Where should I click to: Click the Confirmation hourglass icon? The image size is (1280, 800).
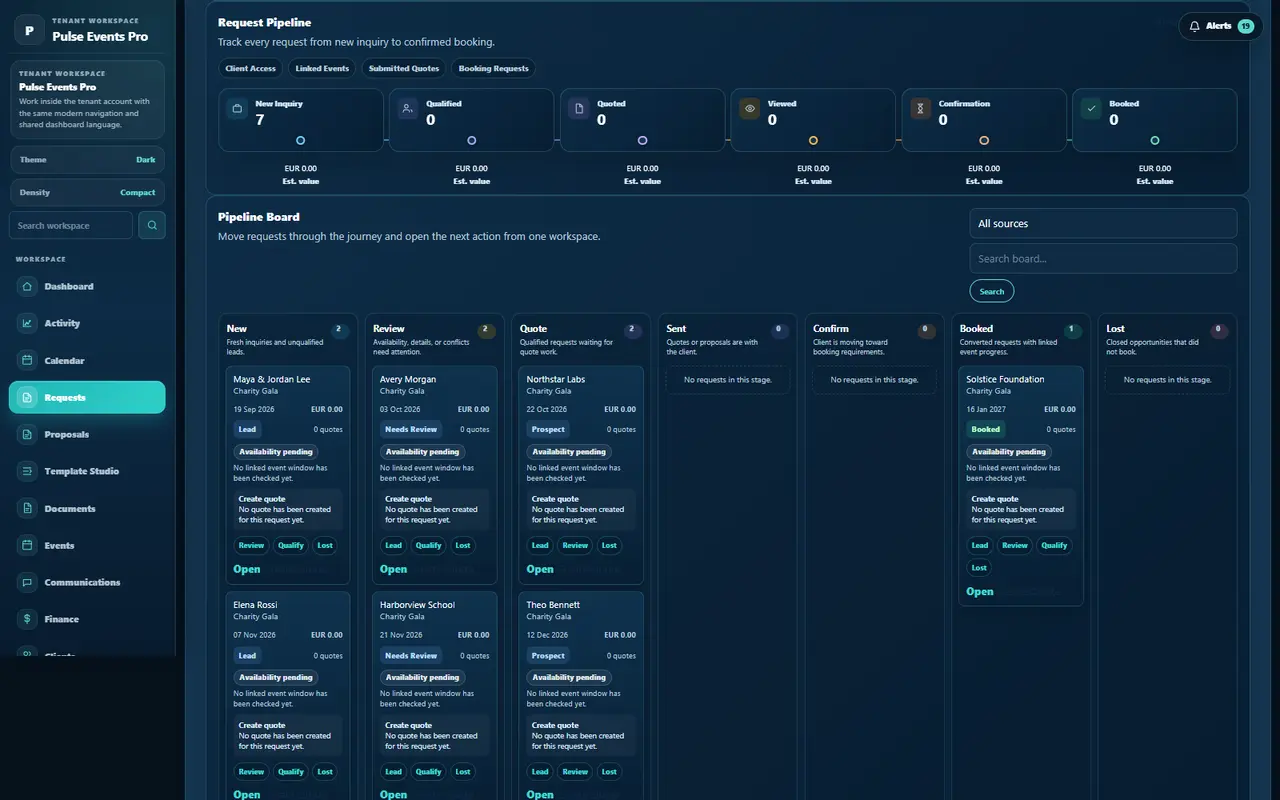pyautogui.click(x=921, y=108)
